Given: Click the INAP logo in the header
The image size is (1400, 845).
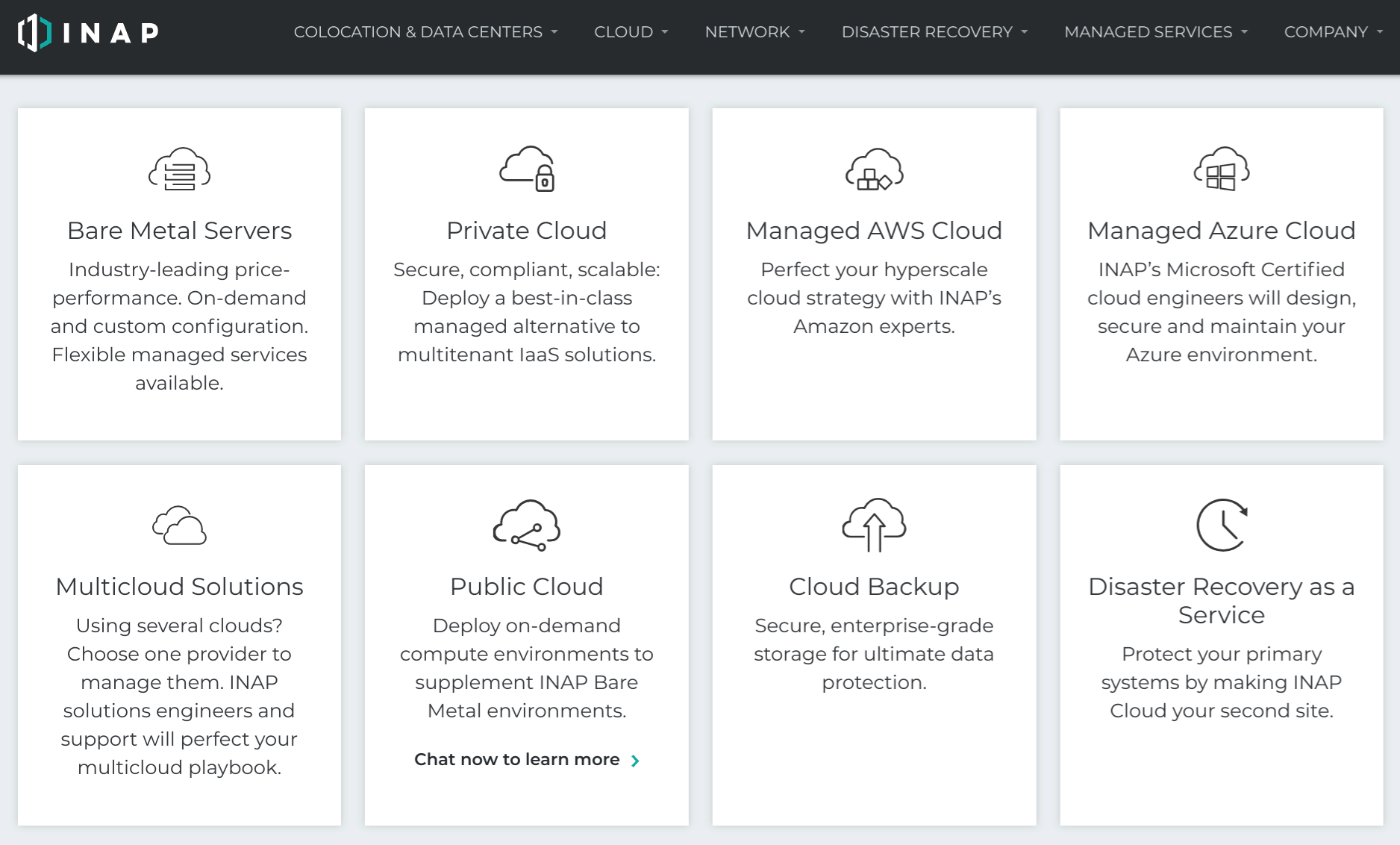Looking at the screenshot, I should [x=88, y=33].
